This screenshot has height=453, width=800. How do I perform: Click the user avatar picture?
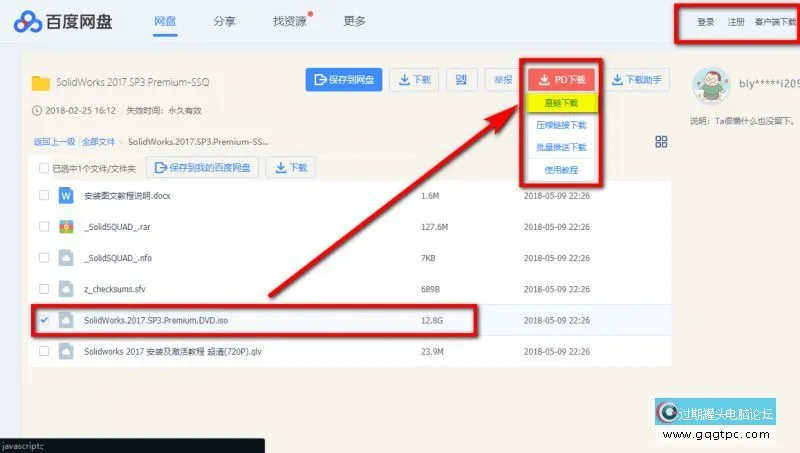pos(712,86)
